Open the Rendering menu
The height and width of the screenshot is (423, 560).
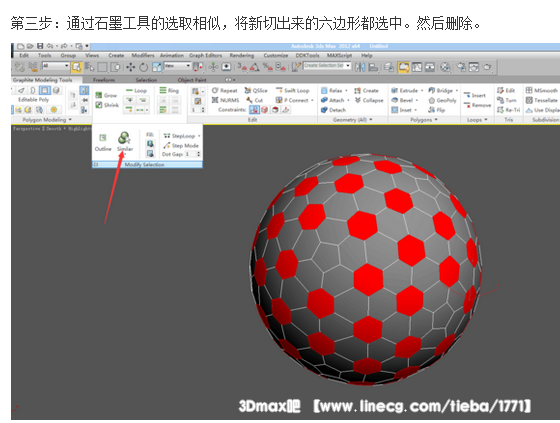(242, 55)
